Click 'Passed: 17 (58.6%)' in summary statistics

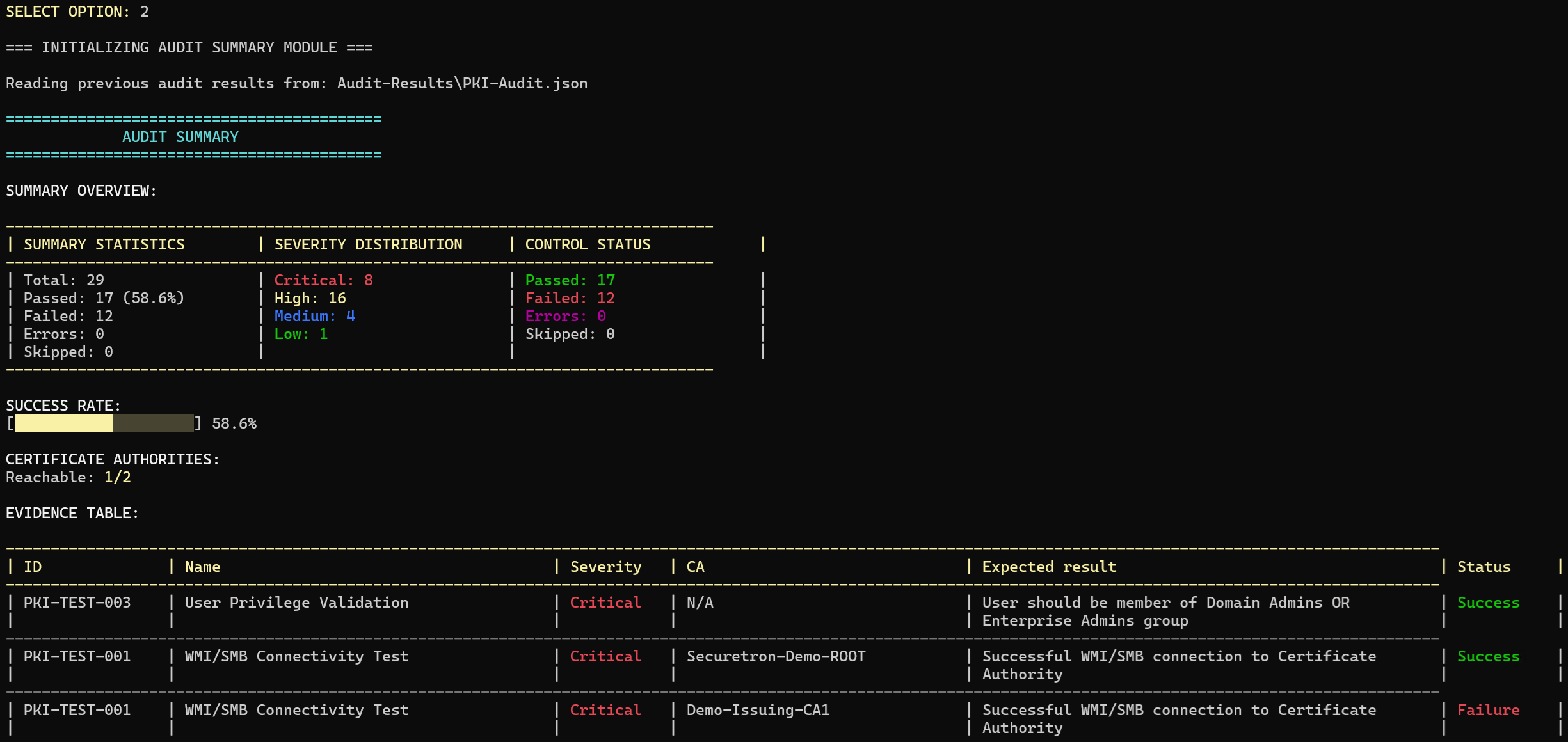pyautogui.click(x=104, y=298)
